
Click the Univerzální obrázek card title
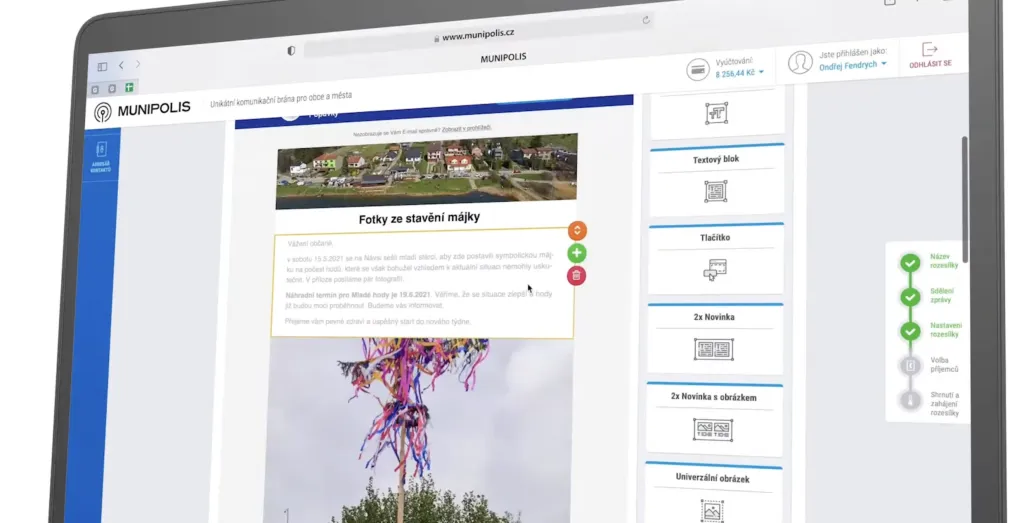click(712, 478)
